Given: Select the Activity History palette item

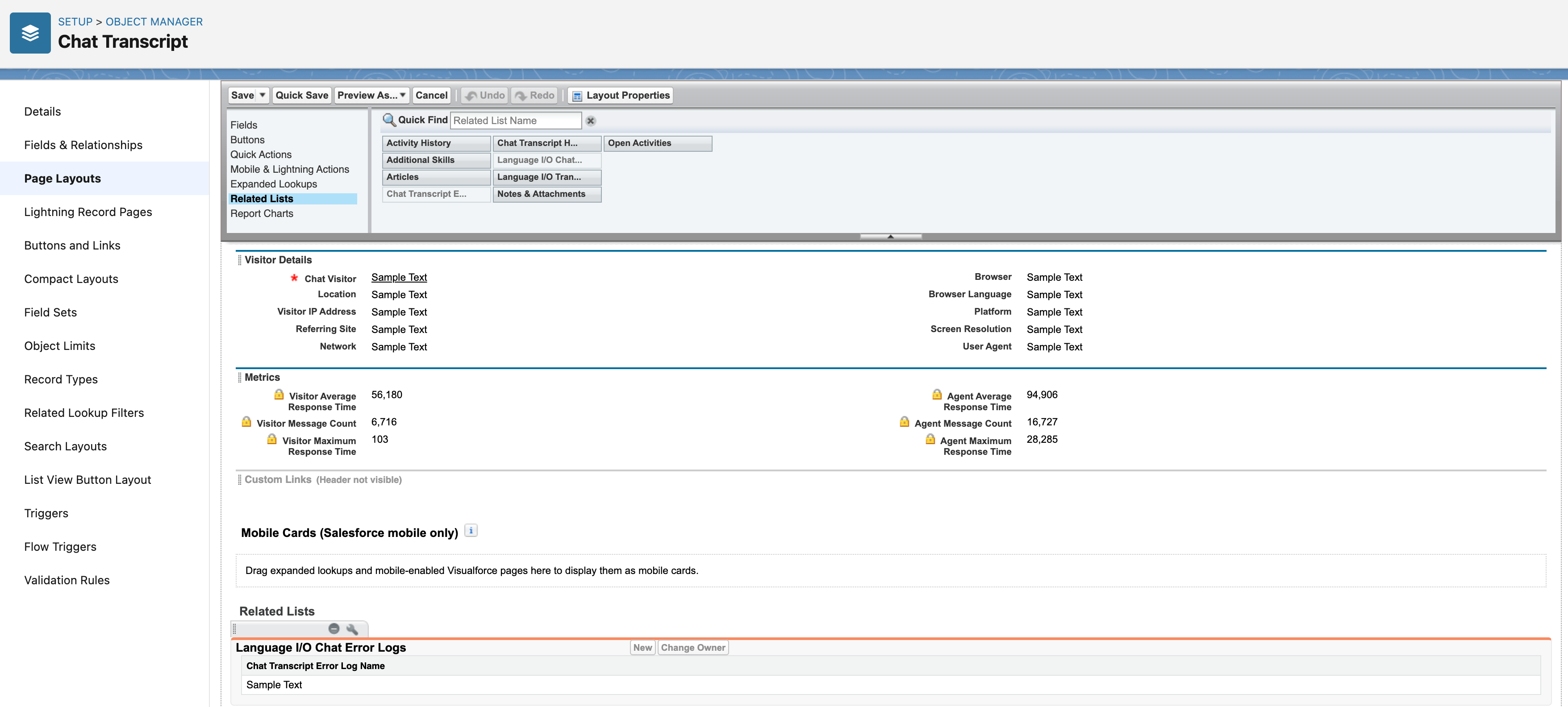Looking at the screenshot, I should click(x=437, y=143).
